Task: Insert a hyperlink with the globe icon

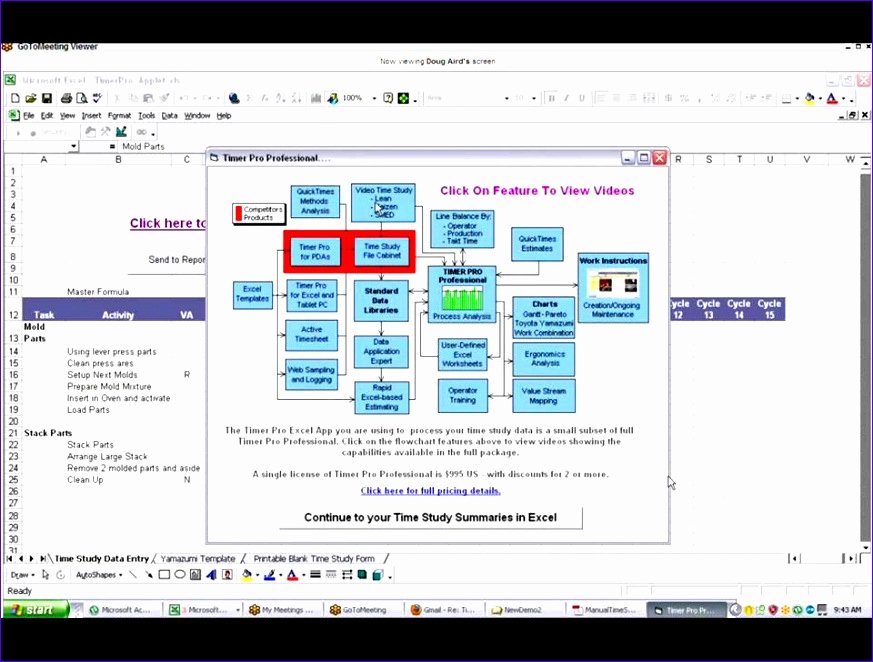Action: click(234, 99)
